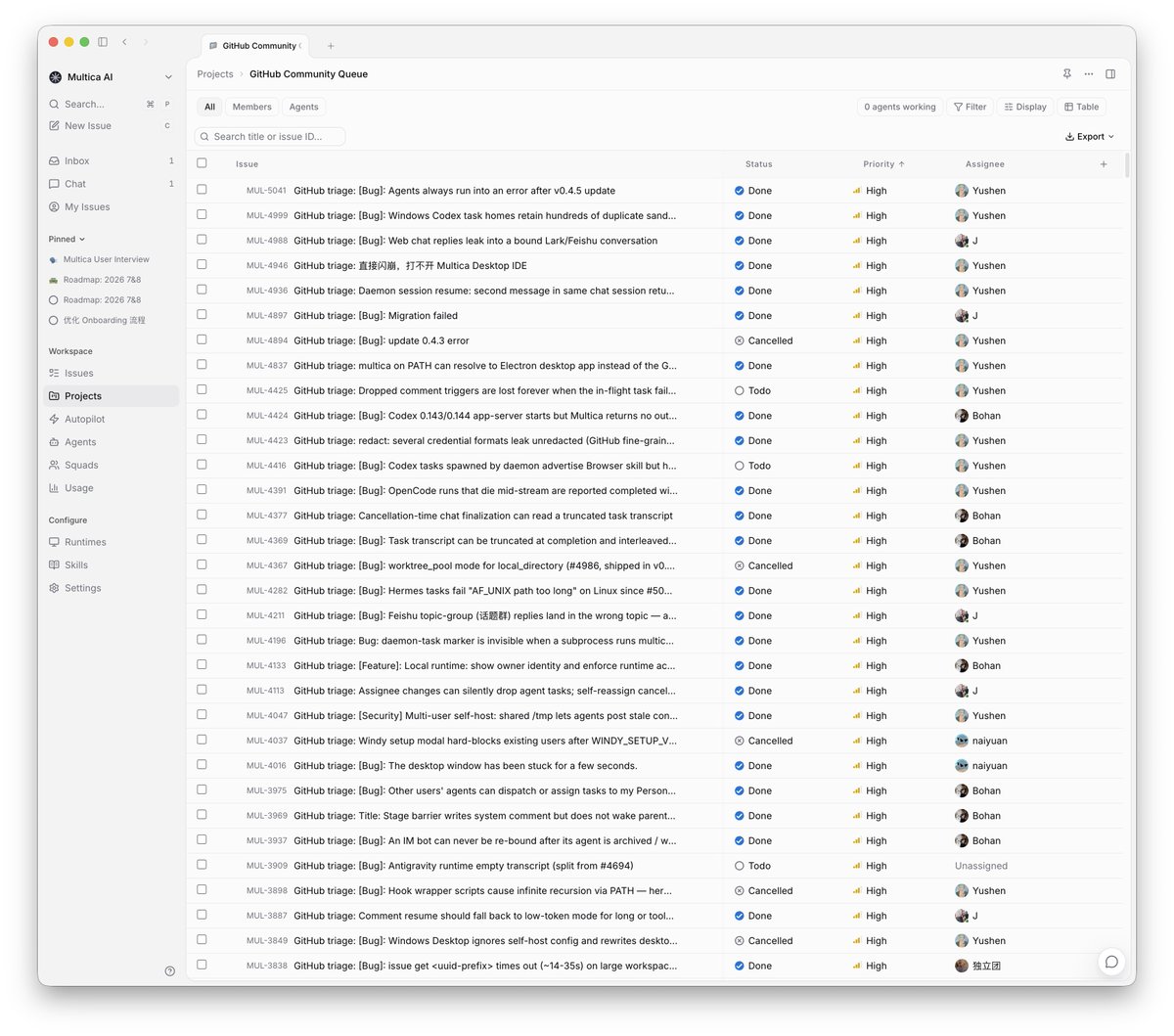Screen dimensions: 1174x1036
Task: Open pinned 优化 Onboarding 流程 item
Action: click(x=104, y=320)
